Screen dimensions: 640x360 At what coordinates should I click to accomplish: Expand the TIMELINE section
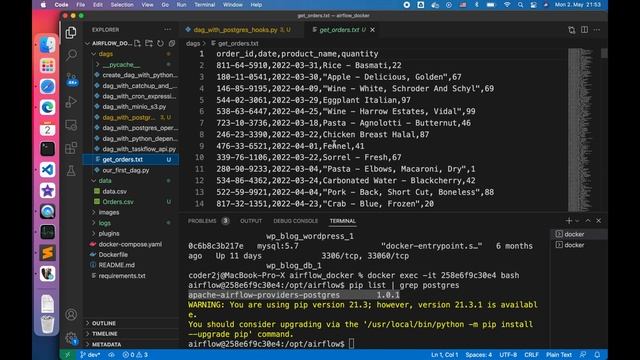[x=131, y=333]
